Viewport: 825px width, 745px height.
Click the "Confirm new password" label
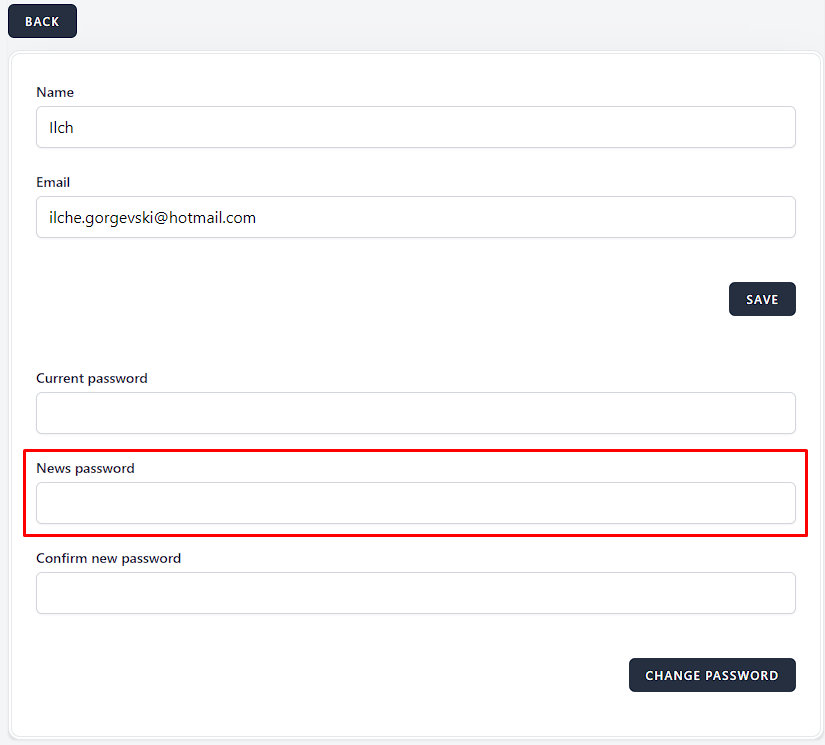[108, 558]
